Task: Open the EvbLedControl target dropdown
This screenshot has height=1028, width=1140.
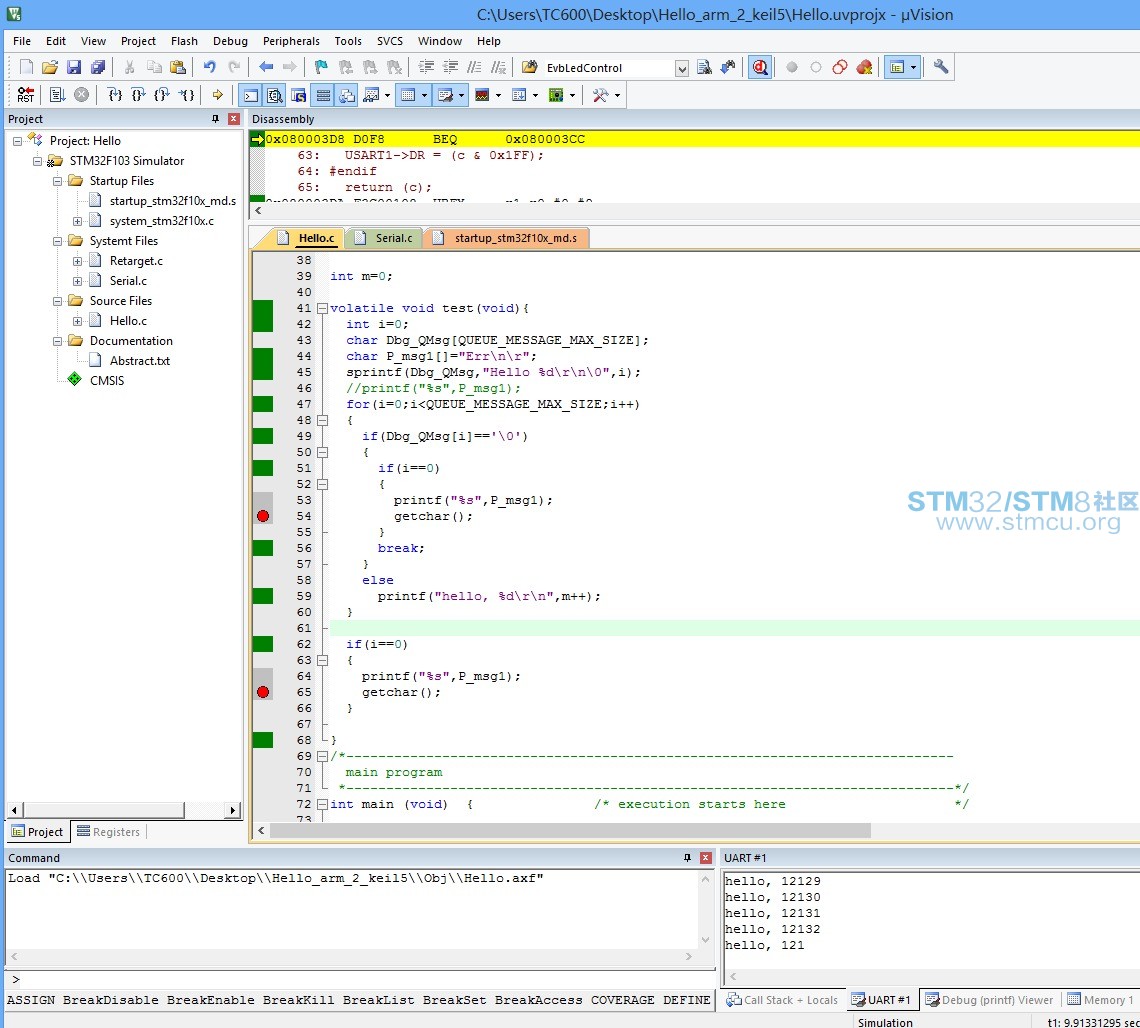Action: 681,68
